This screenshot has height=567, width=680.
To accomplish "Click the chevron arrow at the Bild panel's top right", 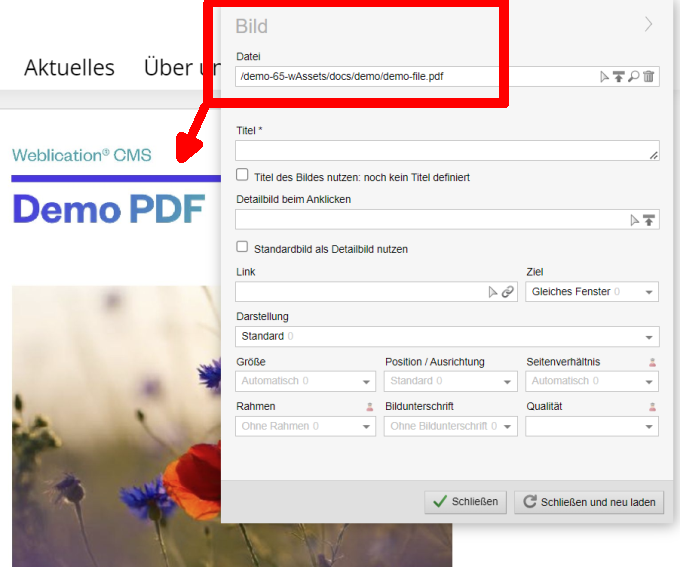I will point(648,24).
